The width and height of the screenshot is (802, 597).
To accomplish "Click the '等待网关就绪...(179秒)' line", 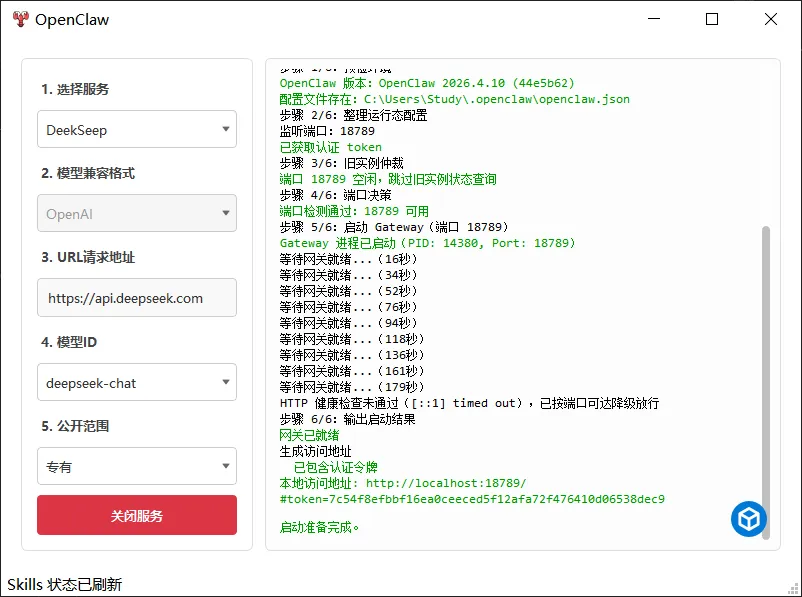I will pos(352,387).
